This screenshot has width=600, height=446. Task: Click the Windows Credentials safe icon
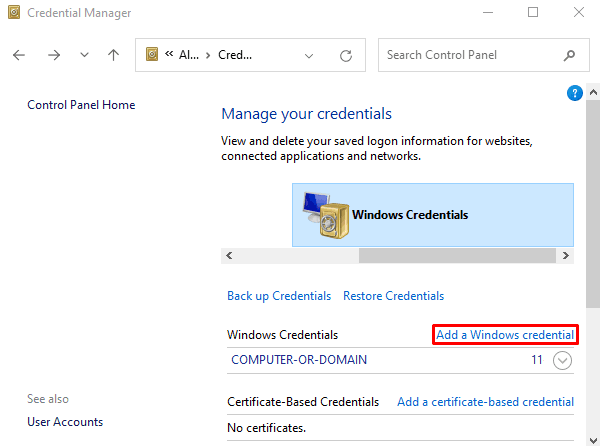pyautogui.click(x=326, y=215)
